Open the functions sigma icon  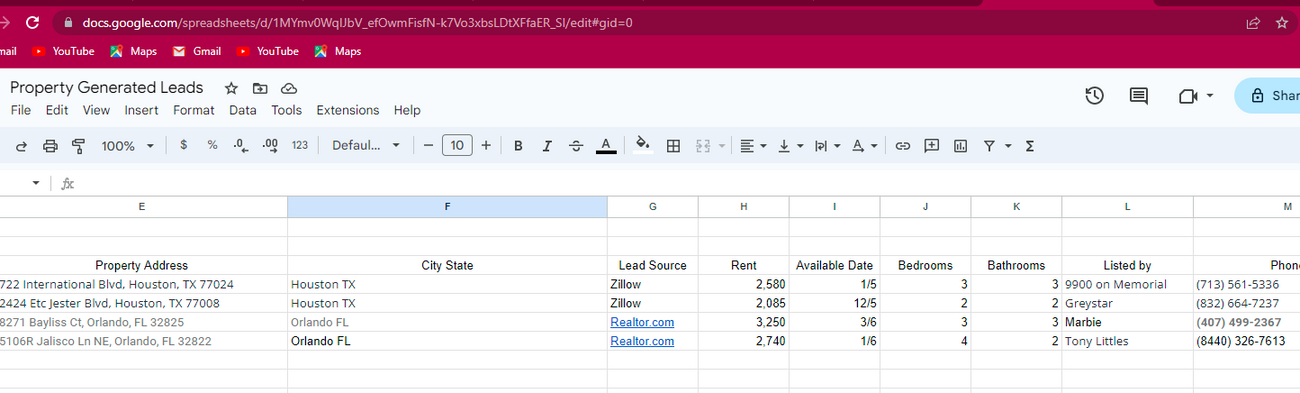(1029, 146)
